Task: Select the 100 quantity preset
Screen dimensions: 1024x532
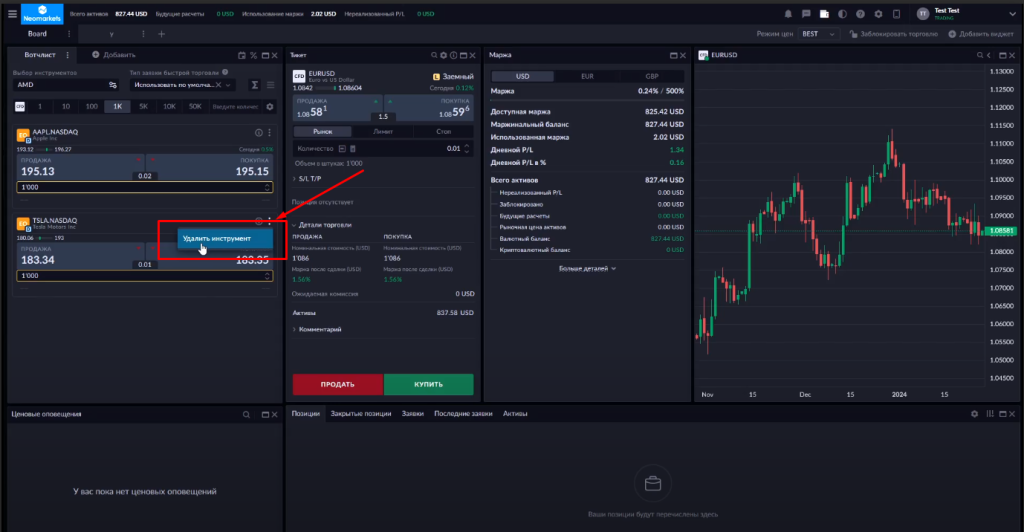Action: [91, 106]
